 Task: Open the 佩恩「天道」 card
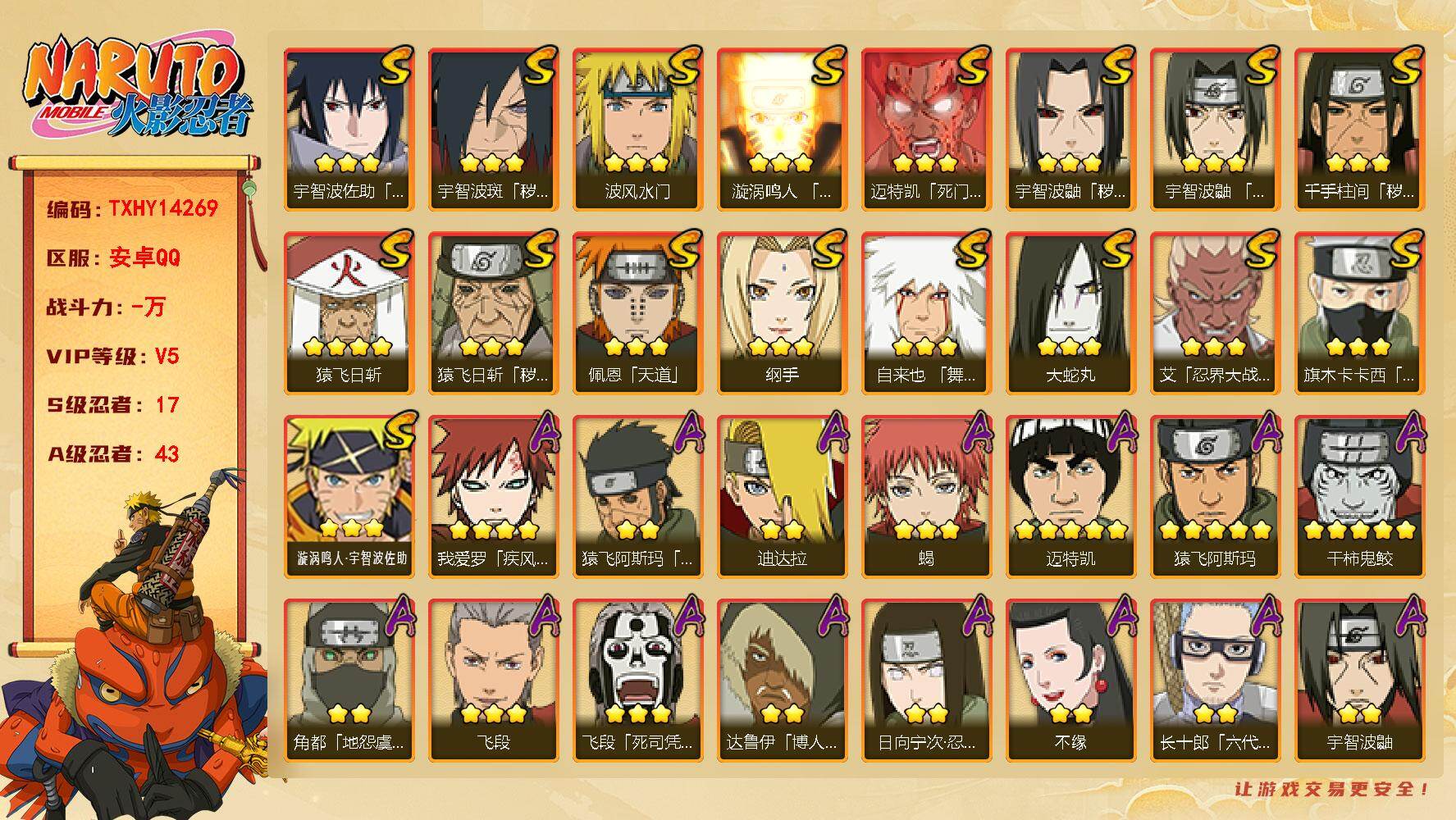click(x=637, y=312)
